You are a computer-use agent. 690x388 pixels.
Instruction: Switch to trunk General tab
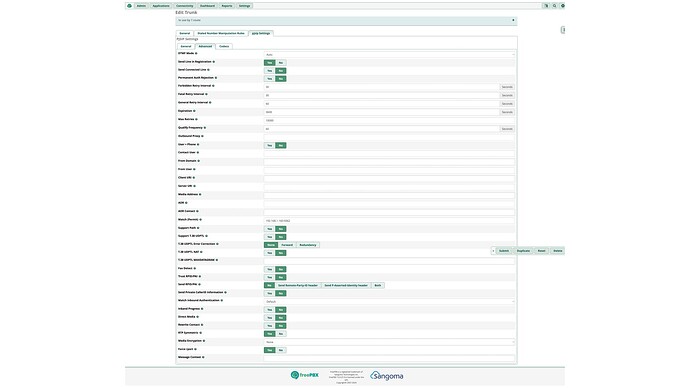point(185,33)
